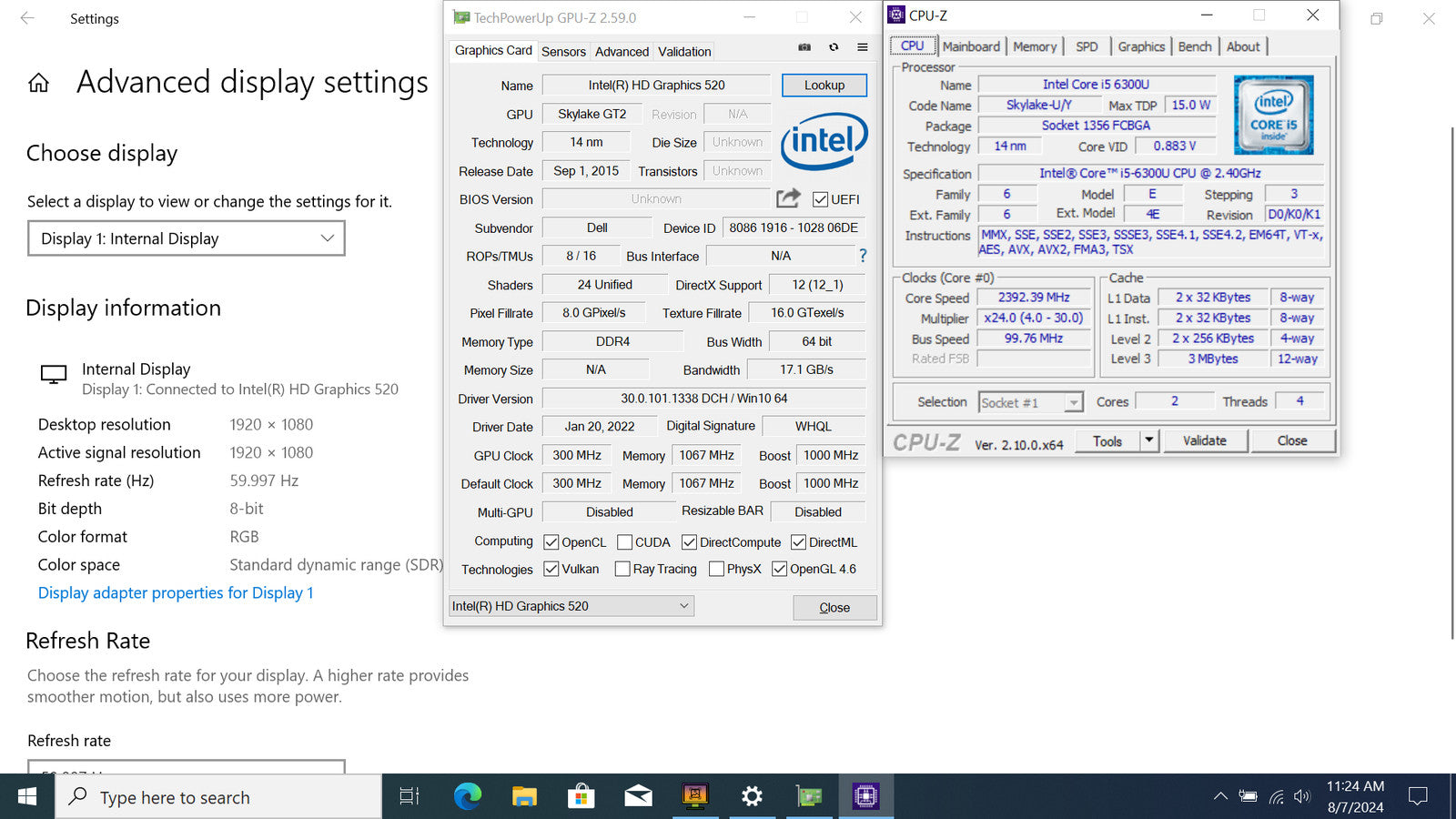Open the Intel(R) HD Graphics 520 GPU selector

click(x=572, y=606)
